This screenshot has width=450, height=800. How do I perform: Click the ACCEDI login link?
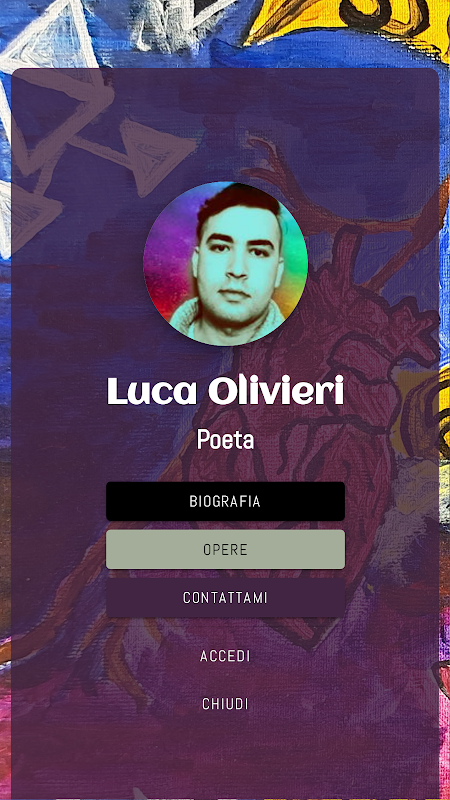click(226, 656)
